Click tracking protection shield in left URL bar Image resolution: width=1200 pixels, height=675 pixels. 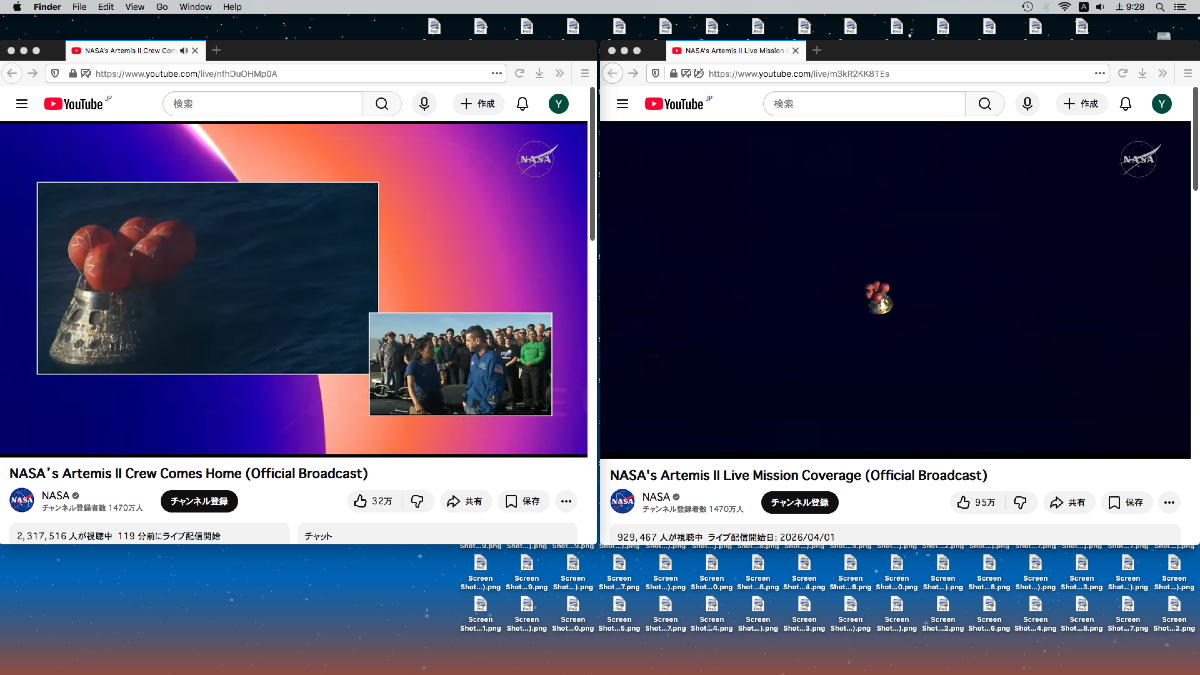click(x=54, y=73)
